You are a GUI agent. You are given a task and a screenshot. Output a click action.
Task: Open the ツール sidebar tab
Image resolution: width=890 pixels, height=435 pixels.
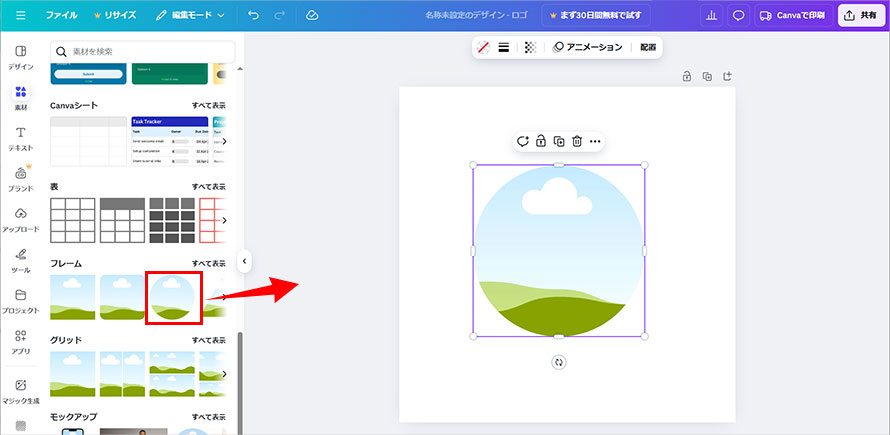click(20, 261)
